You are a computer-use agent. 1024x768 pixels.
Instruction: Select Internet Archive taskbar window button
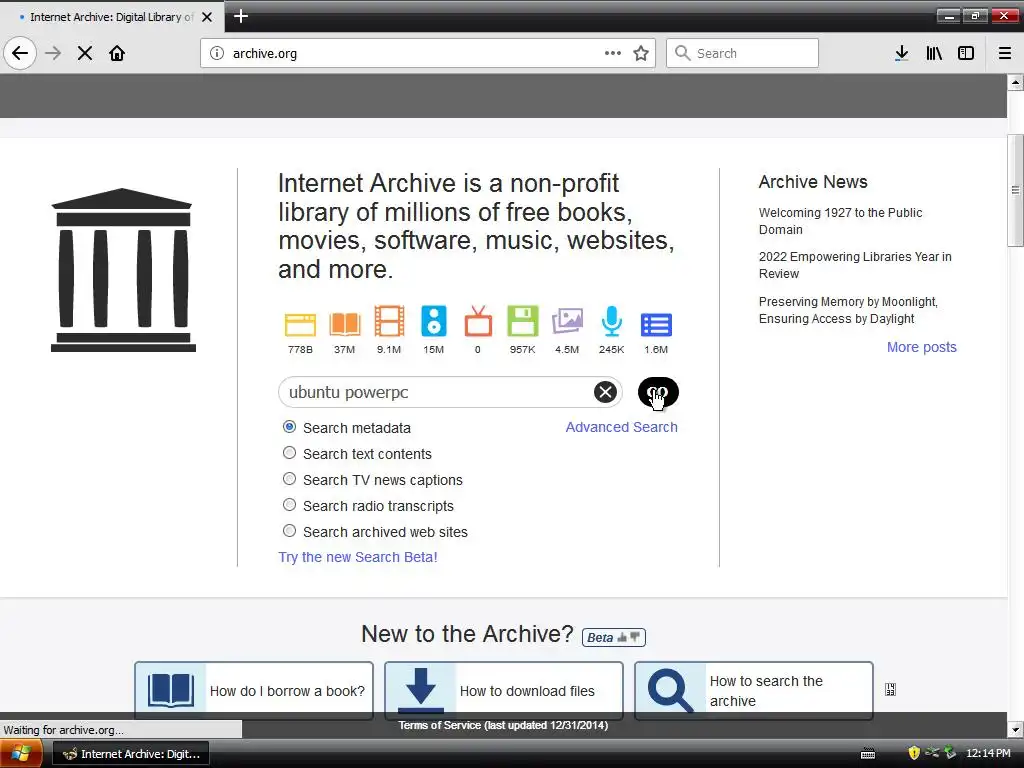point(131,754)
